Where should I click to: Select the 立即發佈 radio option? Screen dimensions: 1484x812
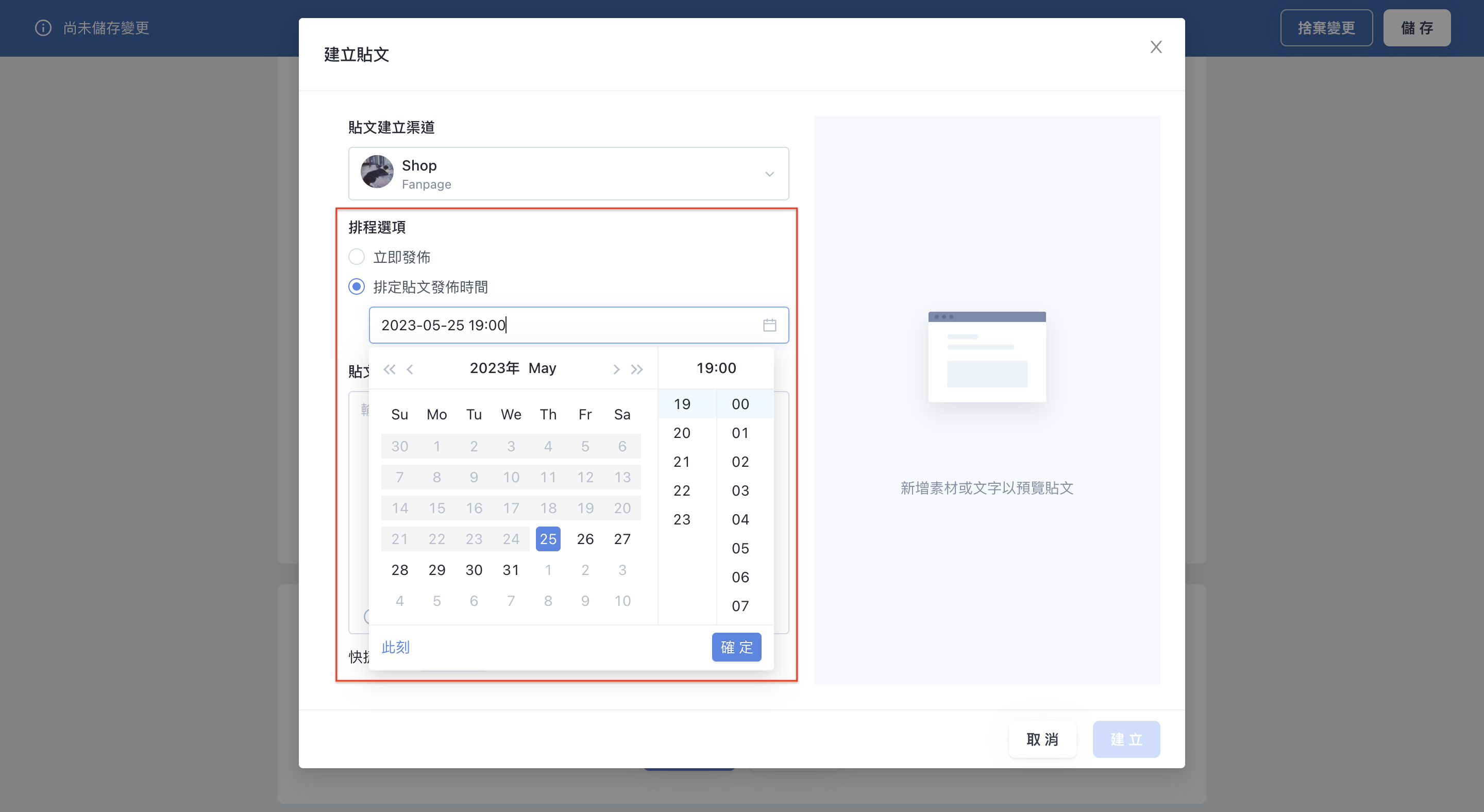[357, 257]
